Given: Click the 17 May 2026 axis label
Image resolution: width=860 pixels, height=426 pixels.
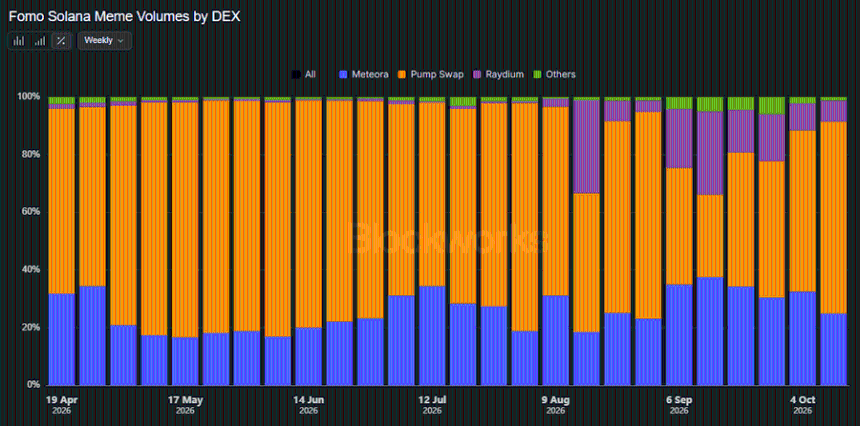Looking at the screenshot, I should [x=185, y=405].
